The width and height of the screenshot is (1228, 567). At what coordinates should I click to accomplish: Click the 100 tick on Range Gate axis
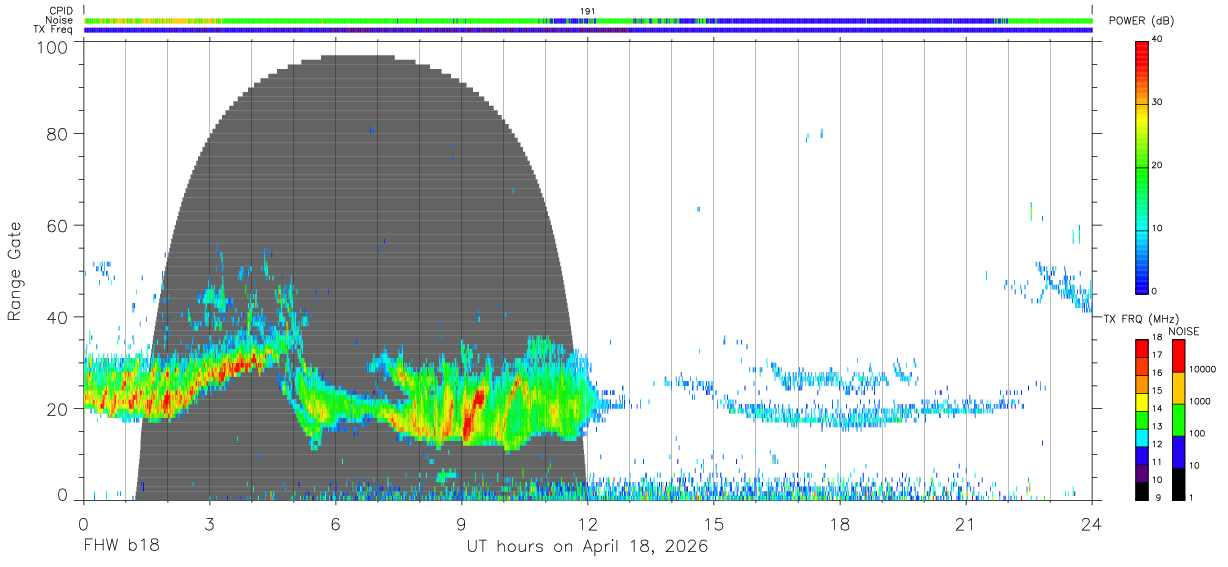52,47
